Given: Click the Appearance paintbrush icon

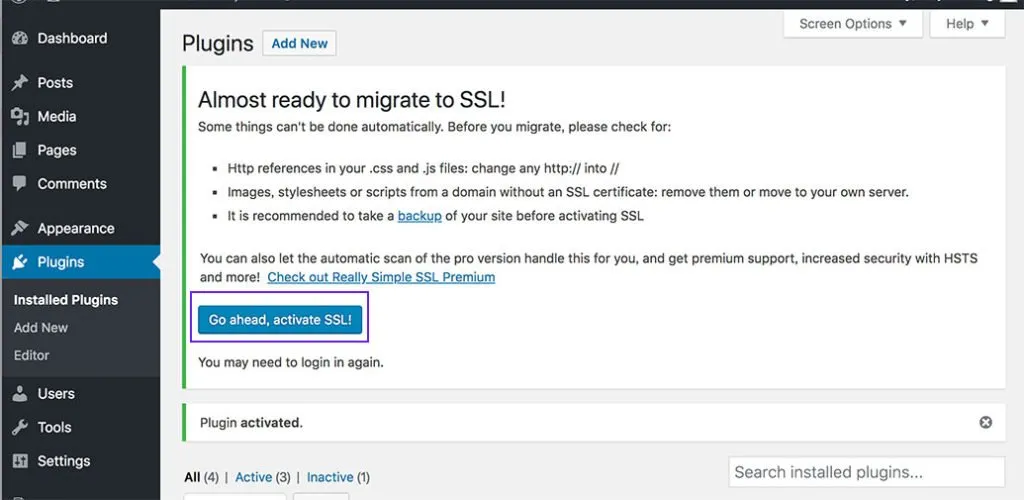Looking at the screenshot, I should (x=20, y=228).
